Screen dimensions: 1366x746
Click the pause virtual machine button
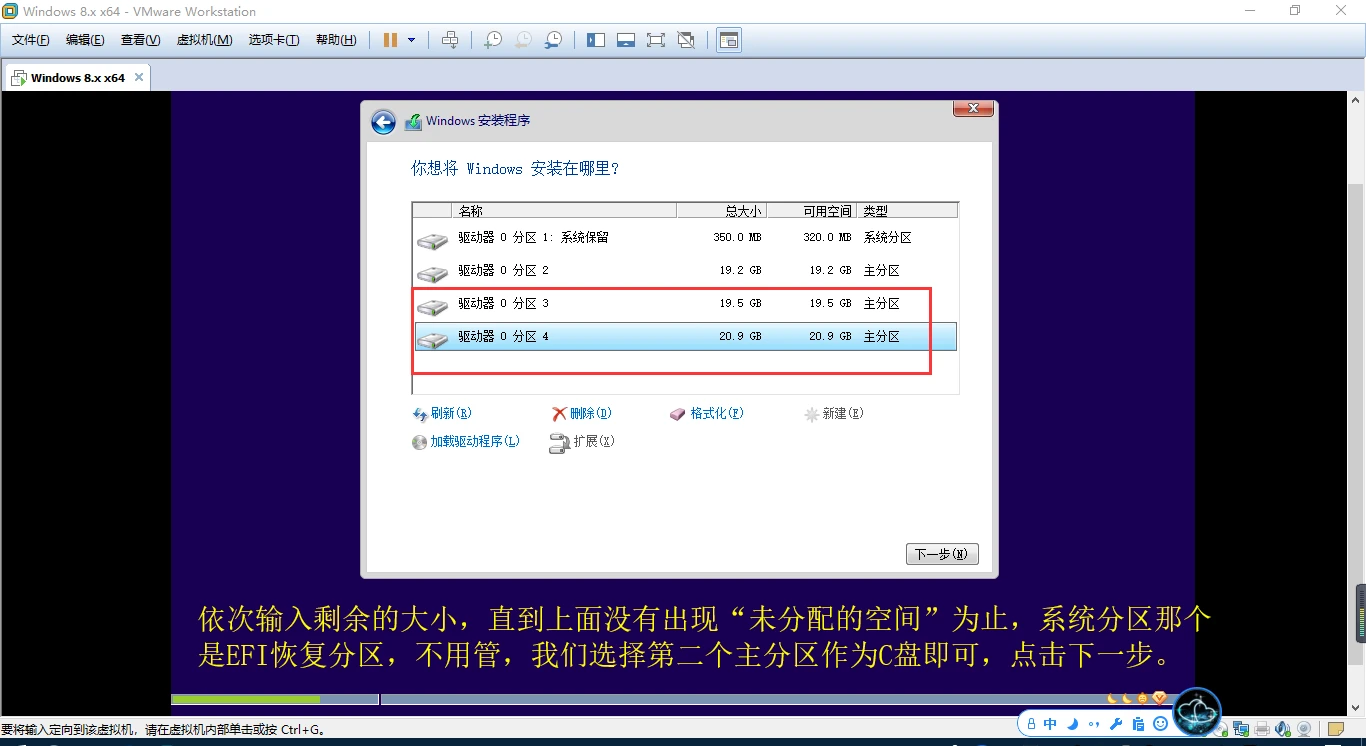click(x=390, y=40)
